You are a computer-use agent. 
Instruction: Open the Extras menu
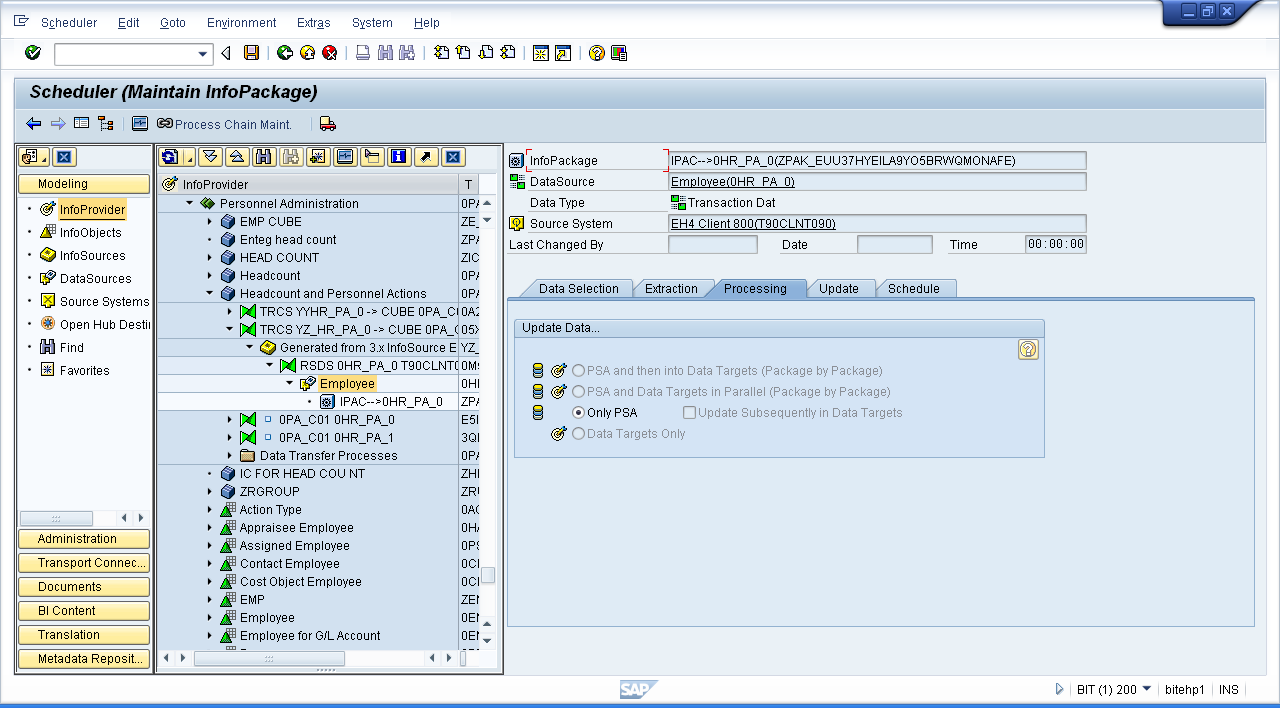[x=314, y=23]
